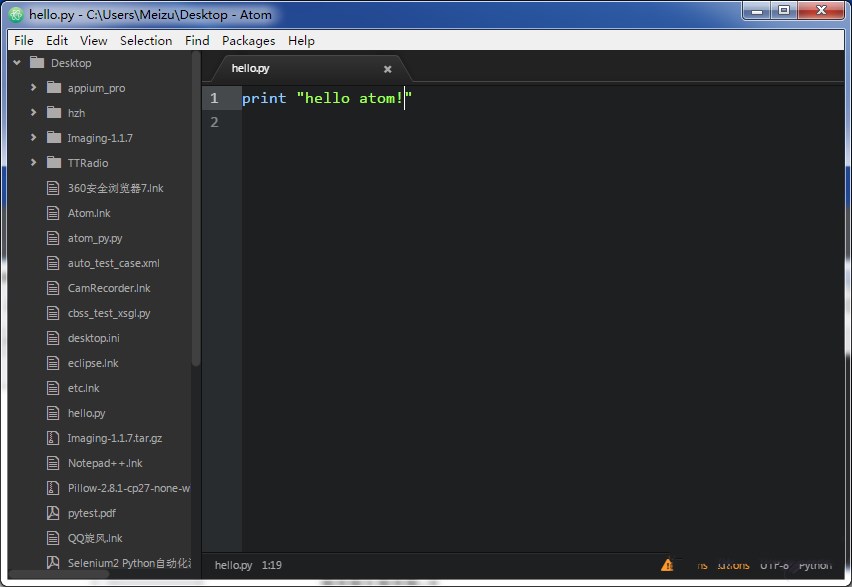Click the pytest.pdf file icon
The width and height of the screenshot is (852, 587).
point(54,513)
